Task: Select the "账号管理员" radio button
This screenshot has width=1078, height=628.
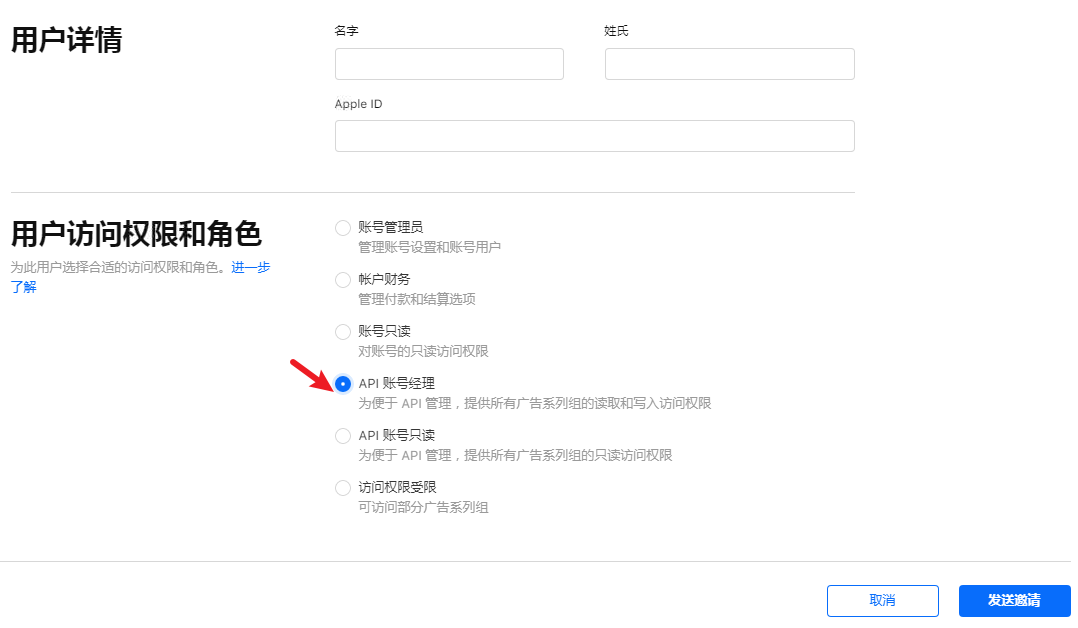Action: click(x=343, y=227)
